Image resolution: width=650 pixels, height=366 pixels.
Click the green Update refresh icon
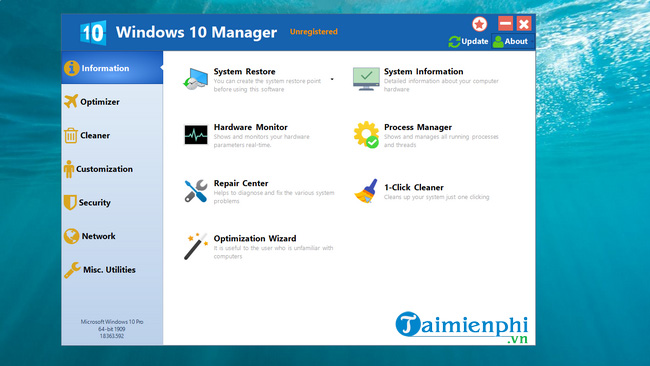[x=454, y=41]
